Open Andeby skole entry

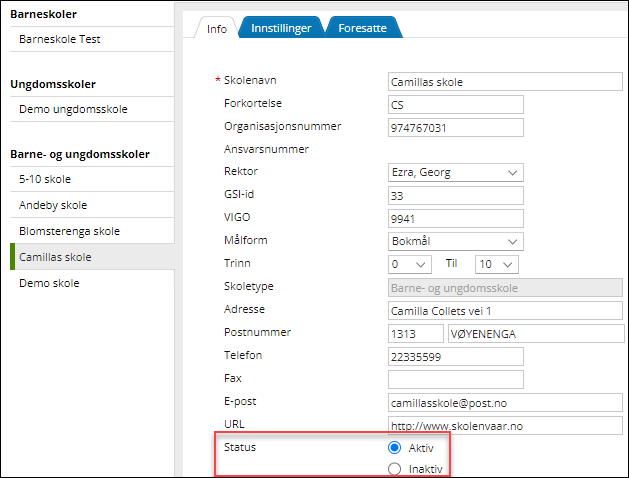53,205
